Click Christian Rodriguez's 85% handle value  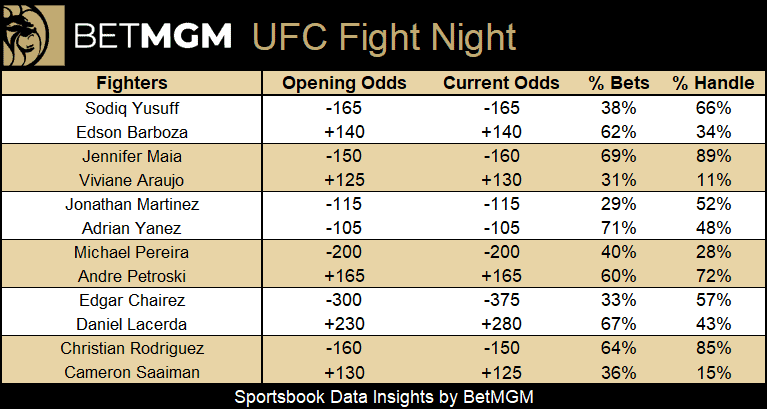pos(713,348)
